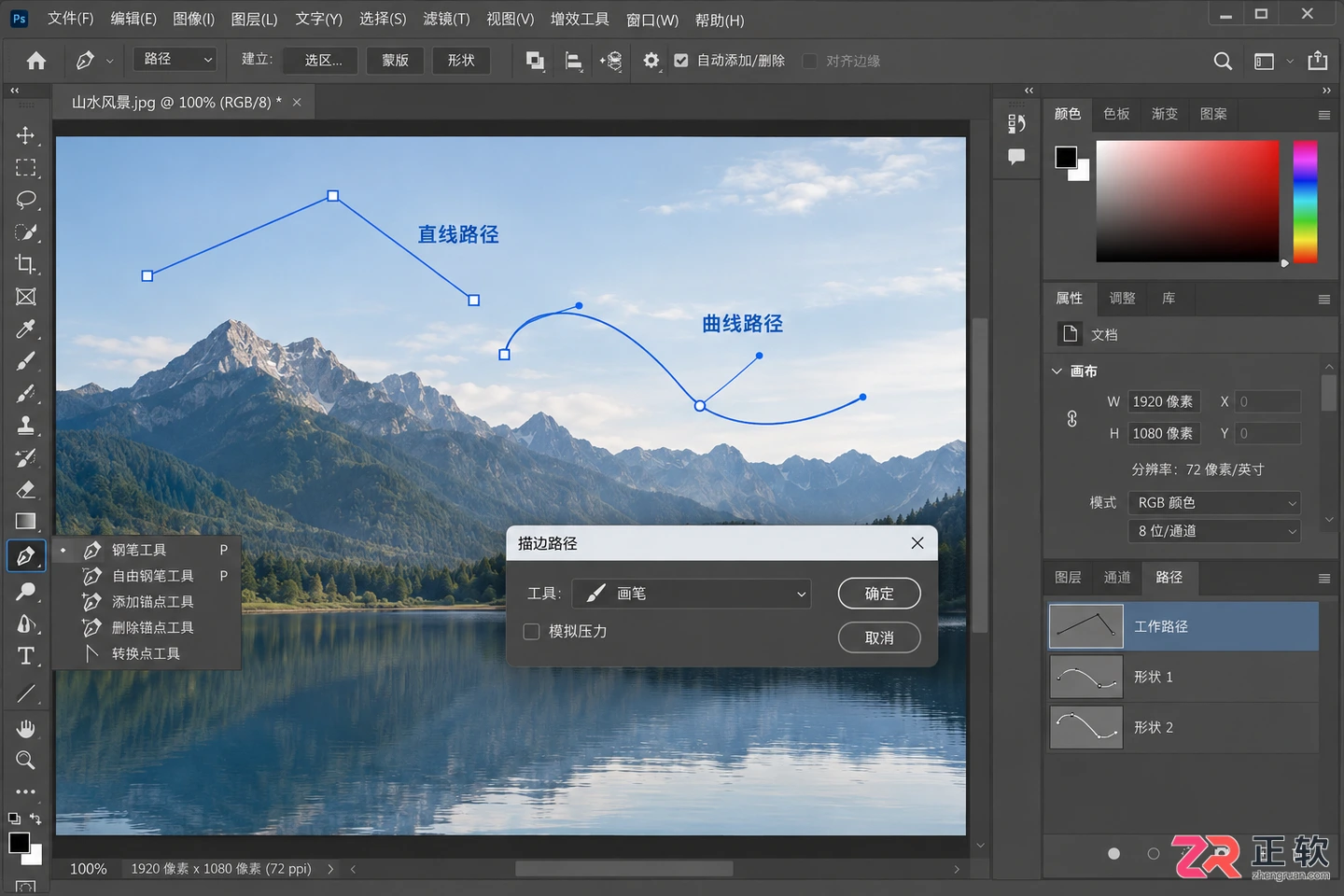
Task: Click the hue spectrum slider
Action: [x=1305, y=202]
